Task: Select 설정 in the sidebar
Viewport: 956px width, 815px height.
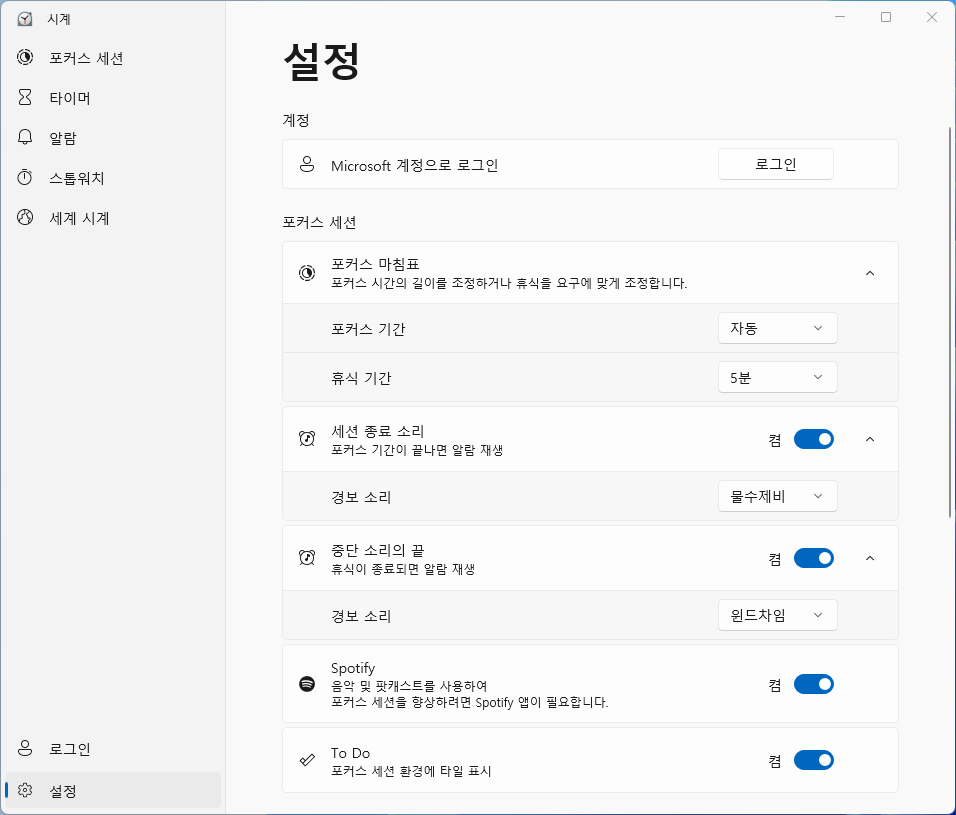Action: click(113, 791)
